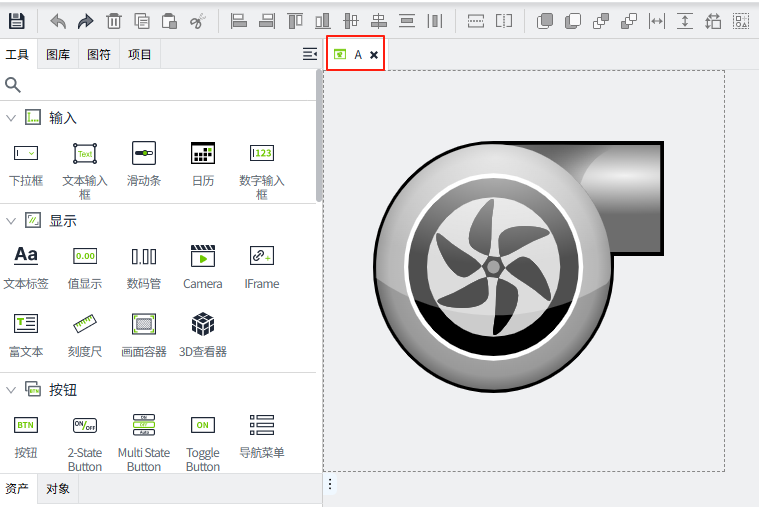Collapse the 显示 section
The width and height of the screenshot is (759, 507).
[11, 221]
